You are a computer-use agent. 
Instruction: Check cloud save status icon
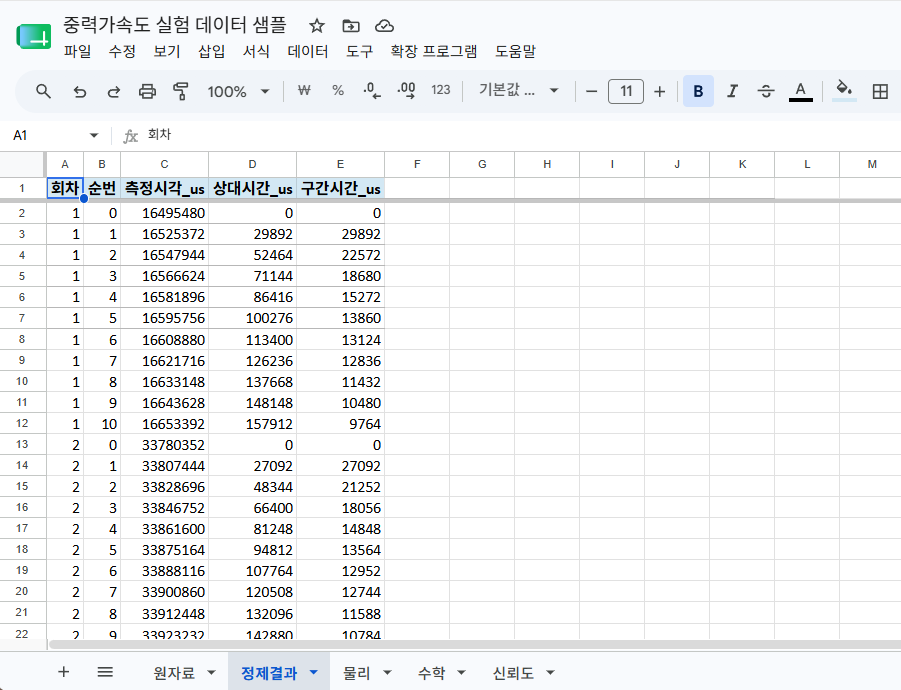click(x=384, y=26)
